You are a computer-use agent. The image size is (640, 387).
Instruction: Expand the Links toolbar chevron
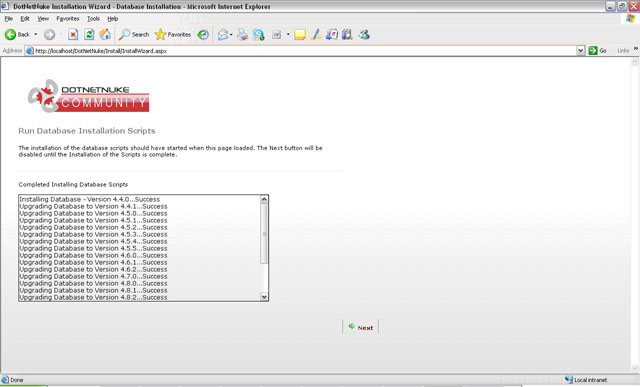click(636, 49)
